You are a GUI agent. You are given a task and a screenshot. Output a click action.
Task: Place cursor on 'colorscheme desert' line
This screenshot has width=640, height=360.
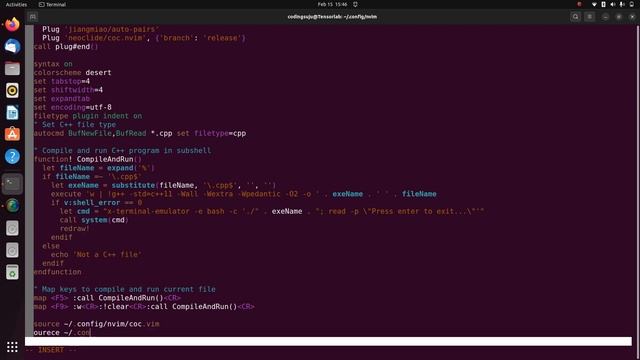(x=72, y=73)
